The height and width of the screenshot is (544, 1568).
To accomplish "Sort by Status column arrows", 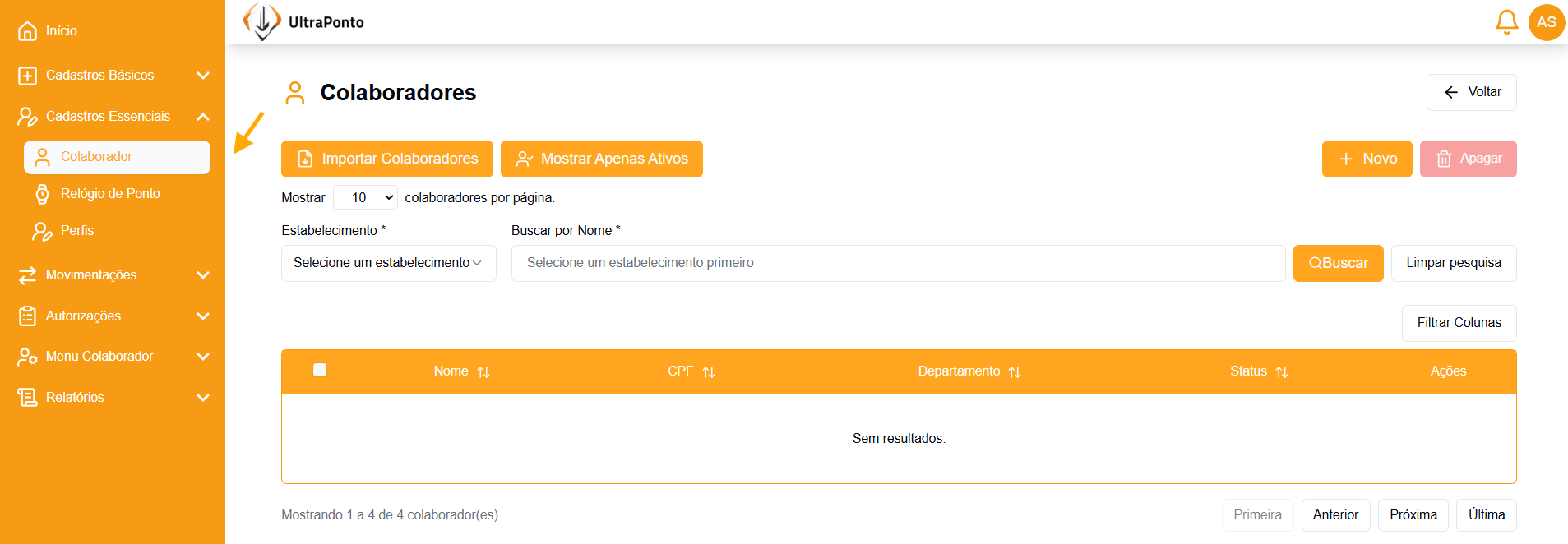I will pos(1282,372).
